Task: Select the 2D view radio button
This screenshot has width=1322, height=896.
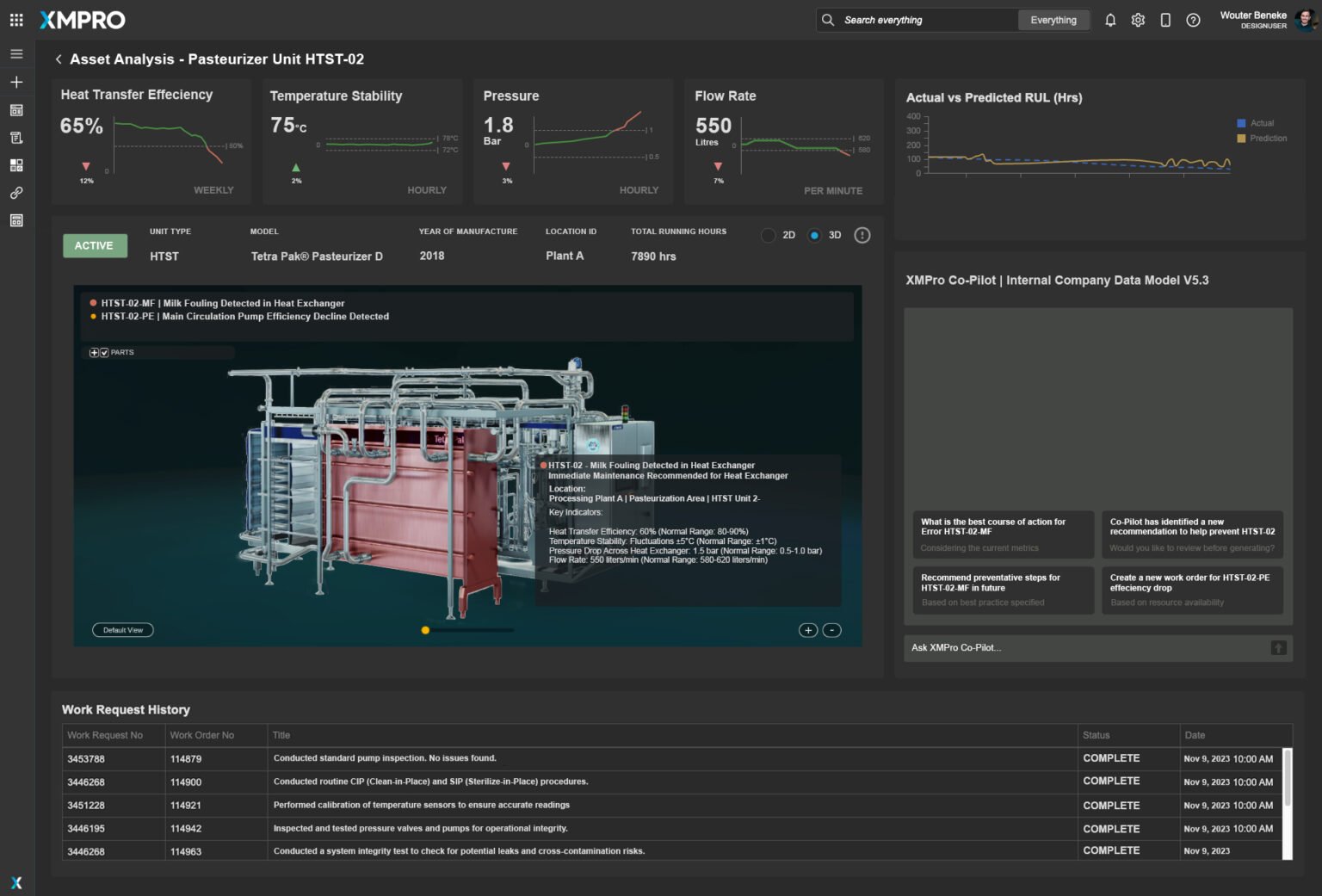Action: pyautogui.click(x=769, y=235)
